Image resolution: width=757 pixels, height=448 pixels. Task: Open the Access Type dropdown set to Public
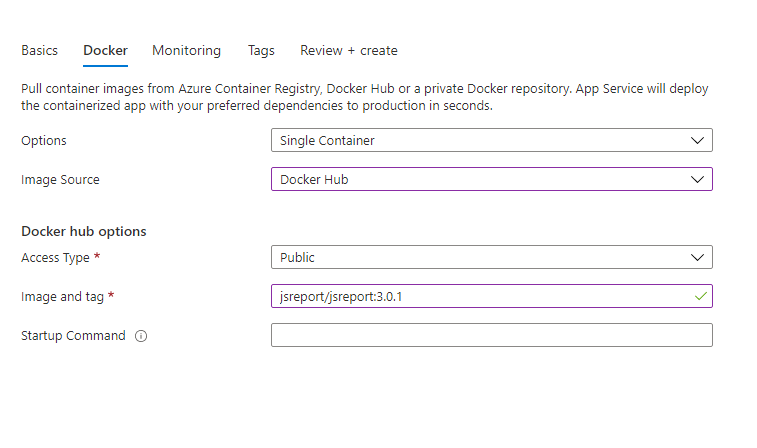point(491,257)
